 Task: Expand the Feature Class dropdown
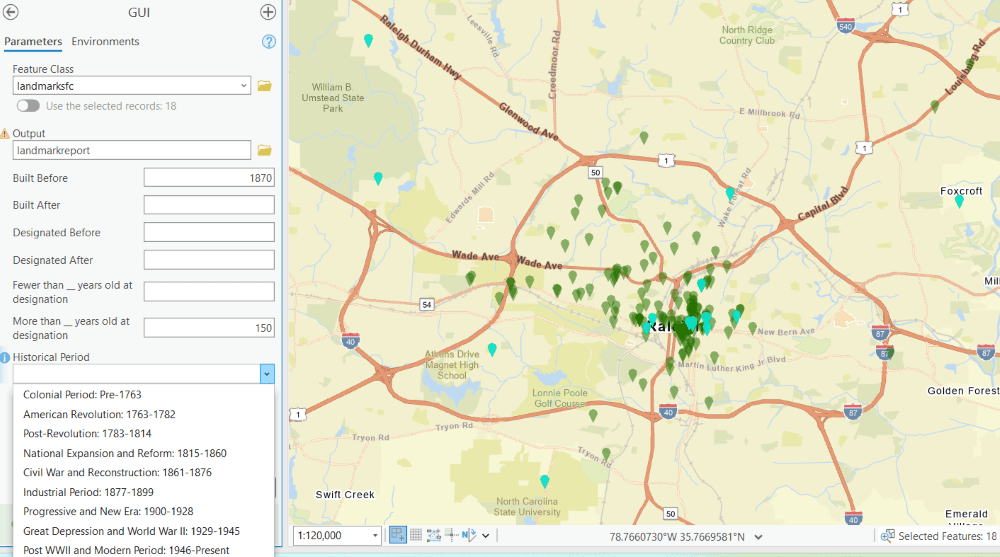243,86
